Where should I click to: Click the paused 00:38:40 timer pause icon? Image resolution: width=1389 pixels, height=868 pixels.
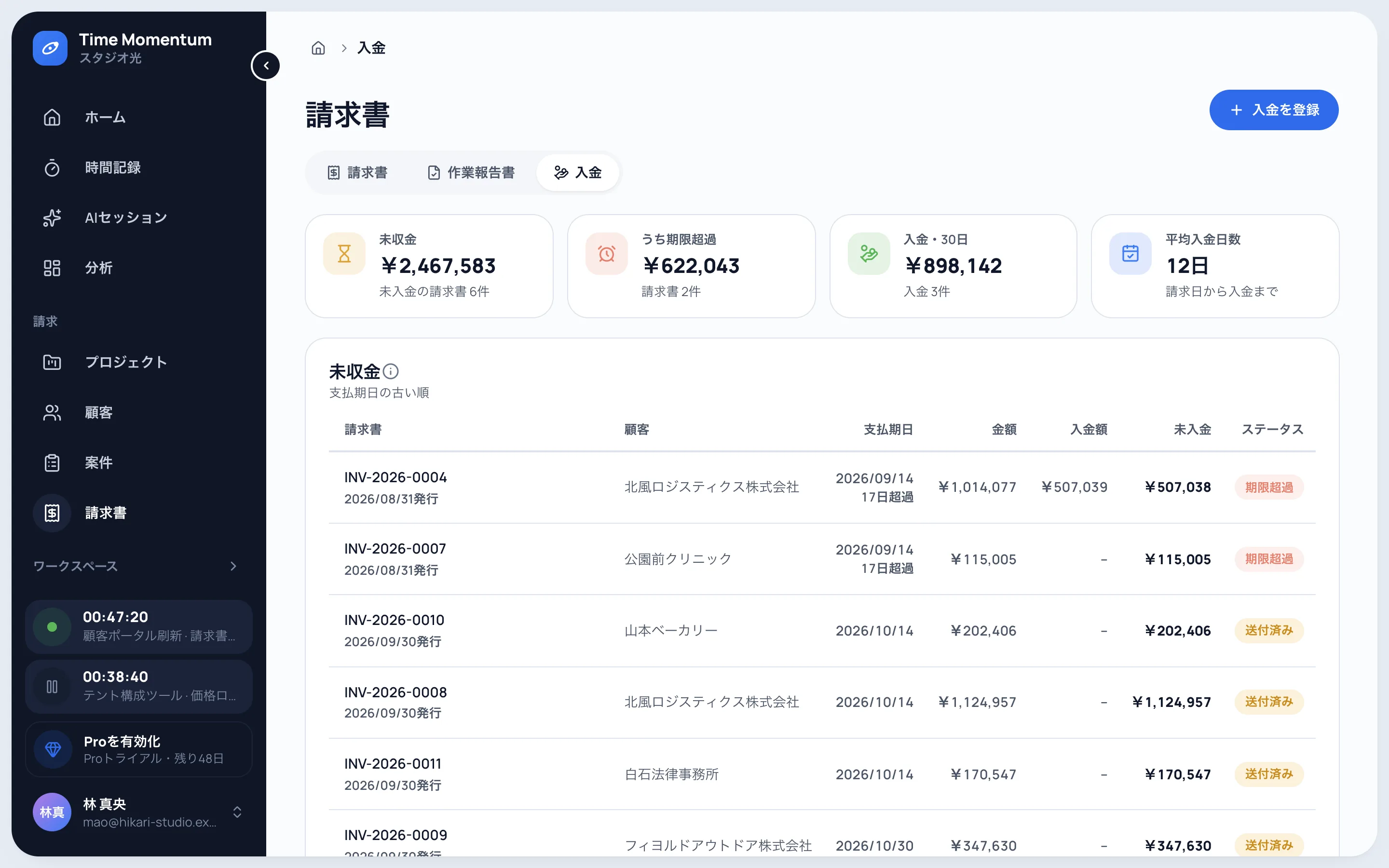click(52, 687)
